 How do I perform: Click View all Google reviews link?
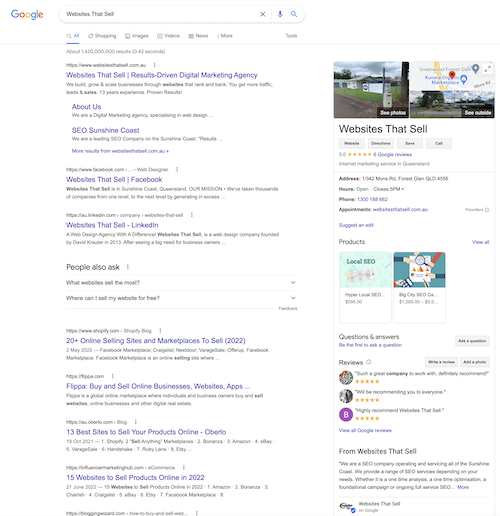tap(365, 430)
